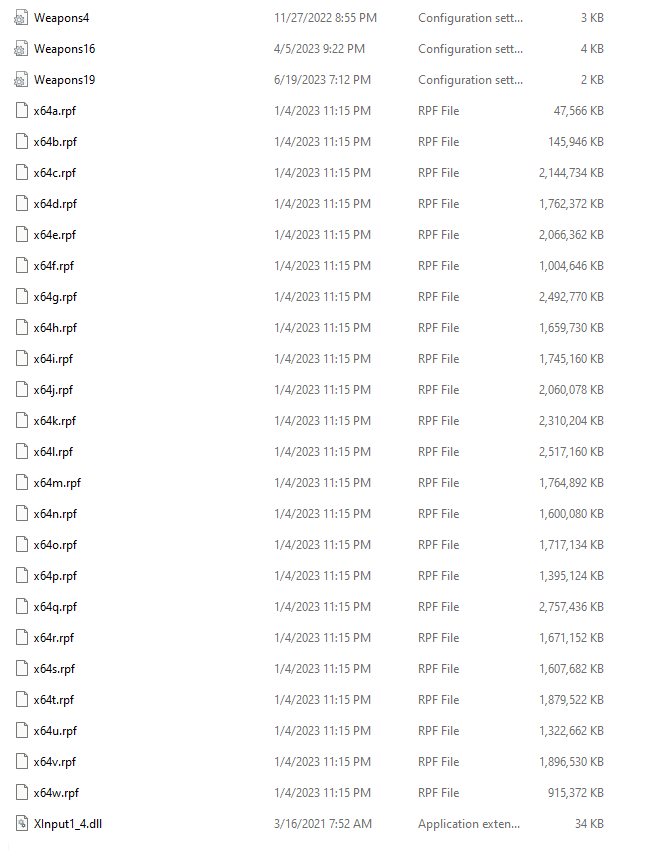Select the x64g.rpf file icon
672x850 pixels.
point(22,297)
